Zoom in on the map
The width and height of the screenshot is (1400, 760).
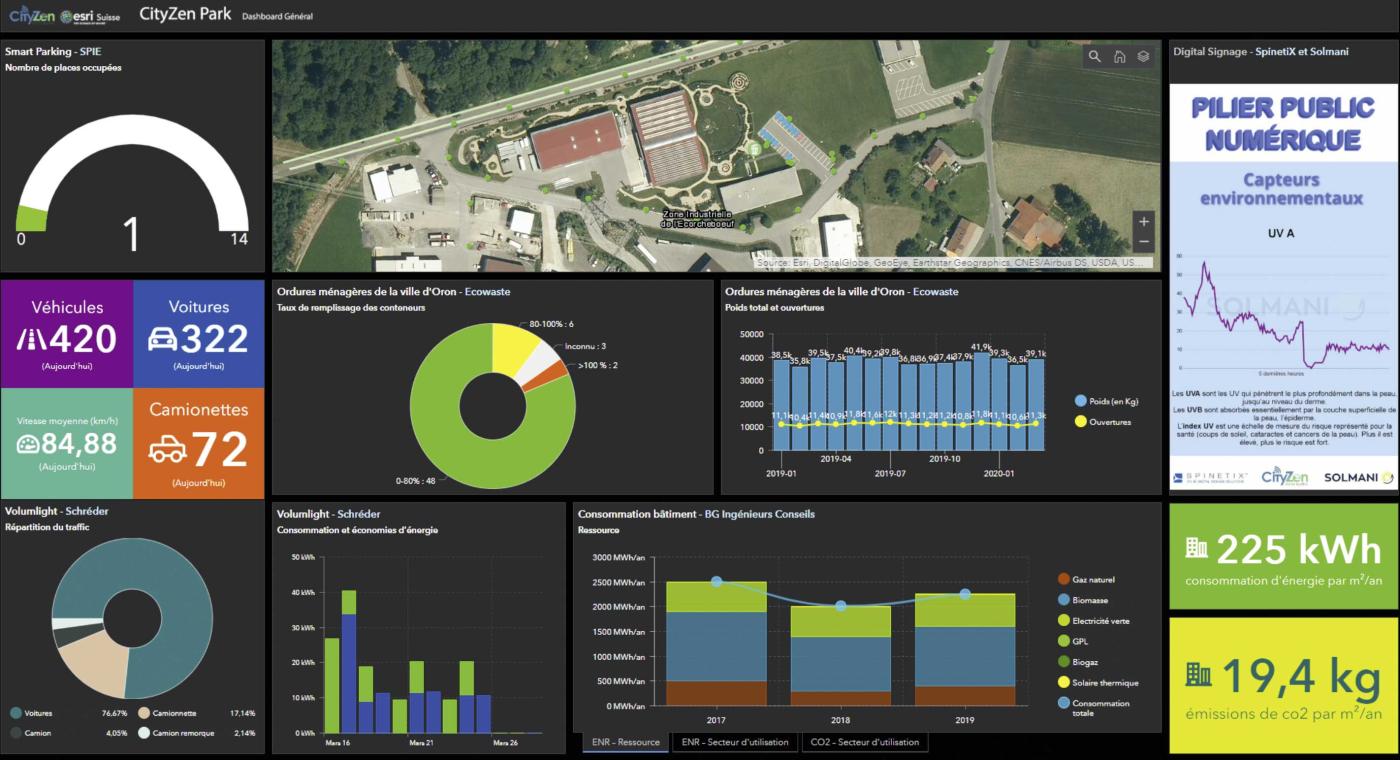point(1144,221)
